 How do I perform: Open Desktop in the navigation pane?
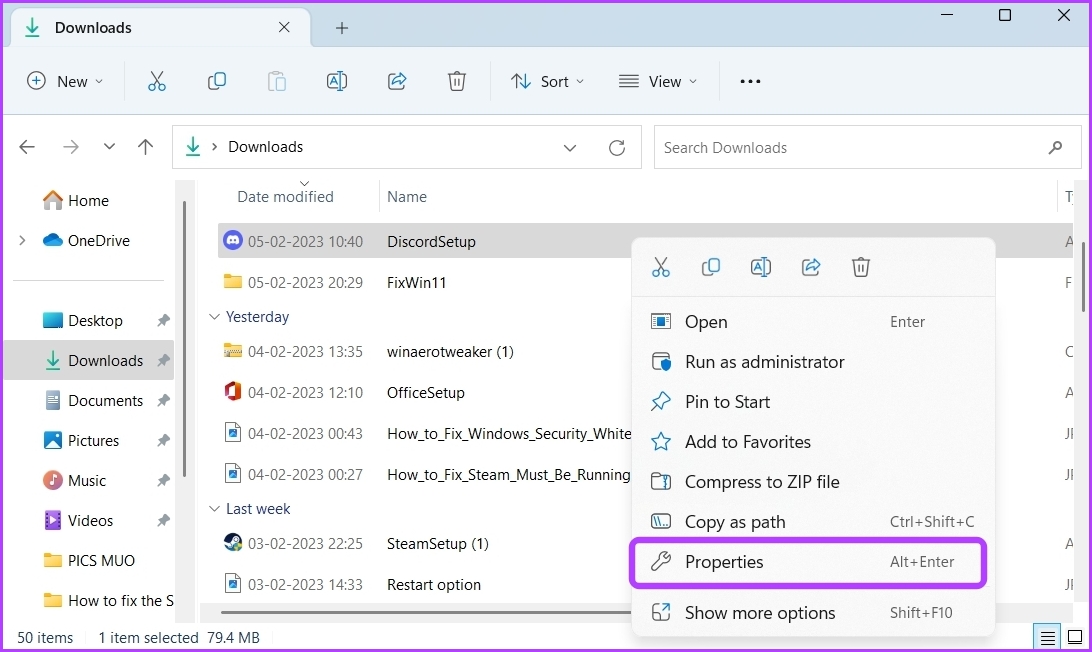pyautogui.click(x=82, y=320)
